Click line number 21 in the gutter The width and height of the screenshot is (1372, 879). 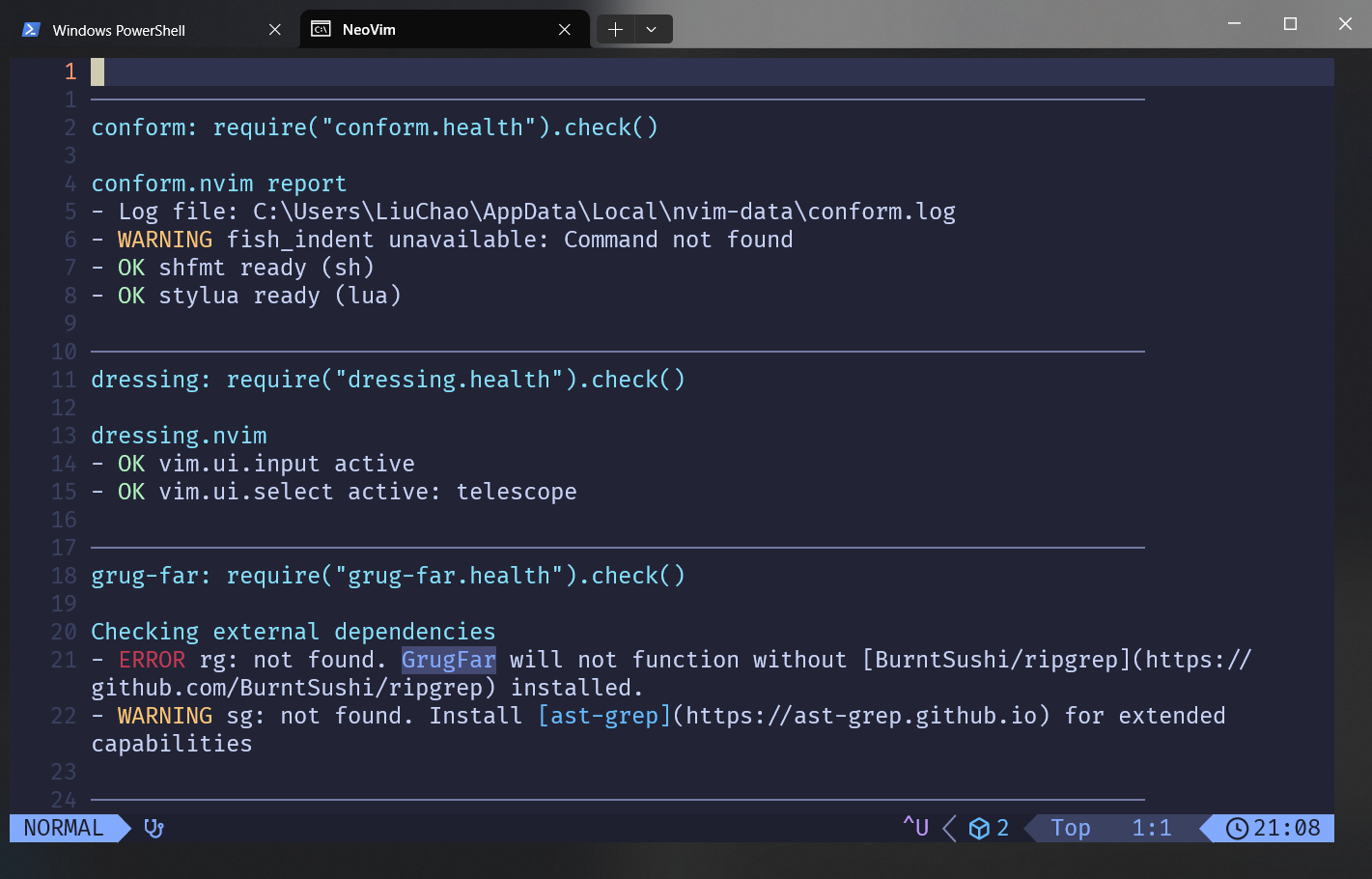tap(64, 660)
